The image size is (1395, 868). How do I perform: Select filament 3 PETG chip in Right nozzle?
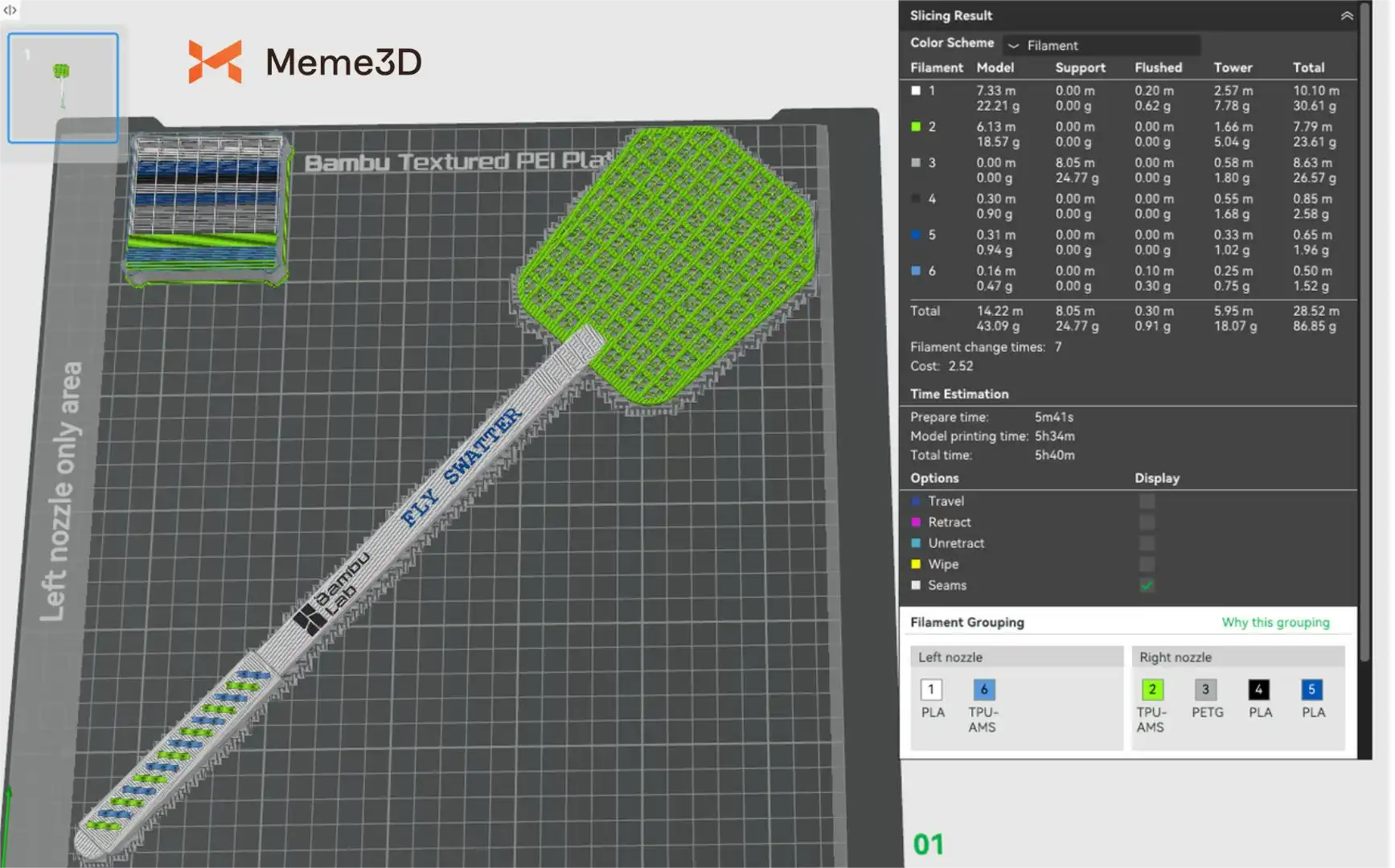tap(1204, 690)
